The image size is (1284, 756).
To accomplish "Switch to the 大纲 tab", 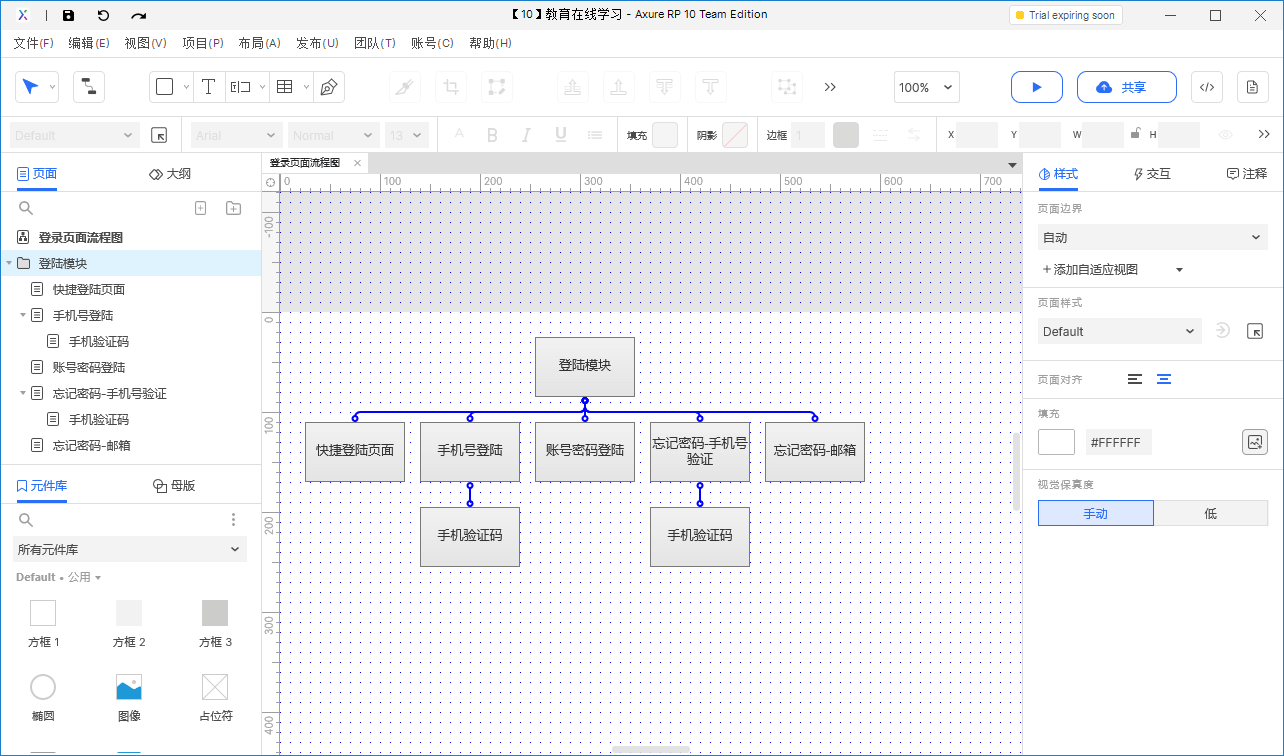I will [x=169, y=173].
